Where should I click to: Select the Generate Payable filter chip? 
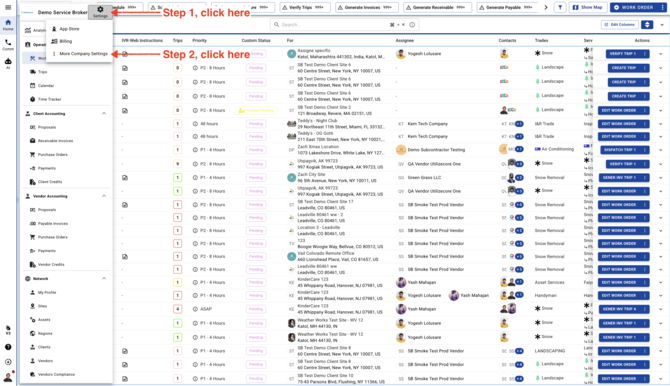[x=508, y=7]
